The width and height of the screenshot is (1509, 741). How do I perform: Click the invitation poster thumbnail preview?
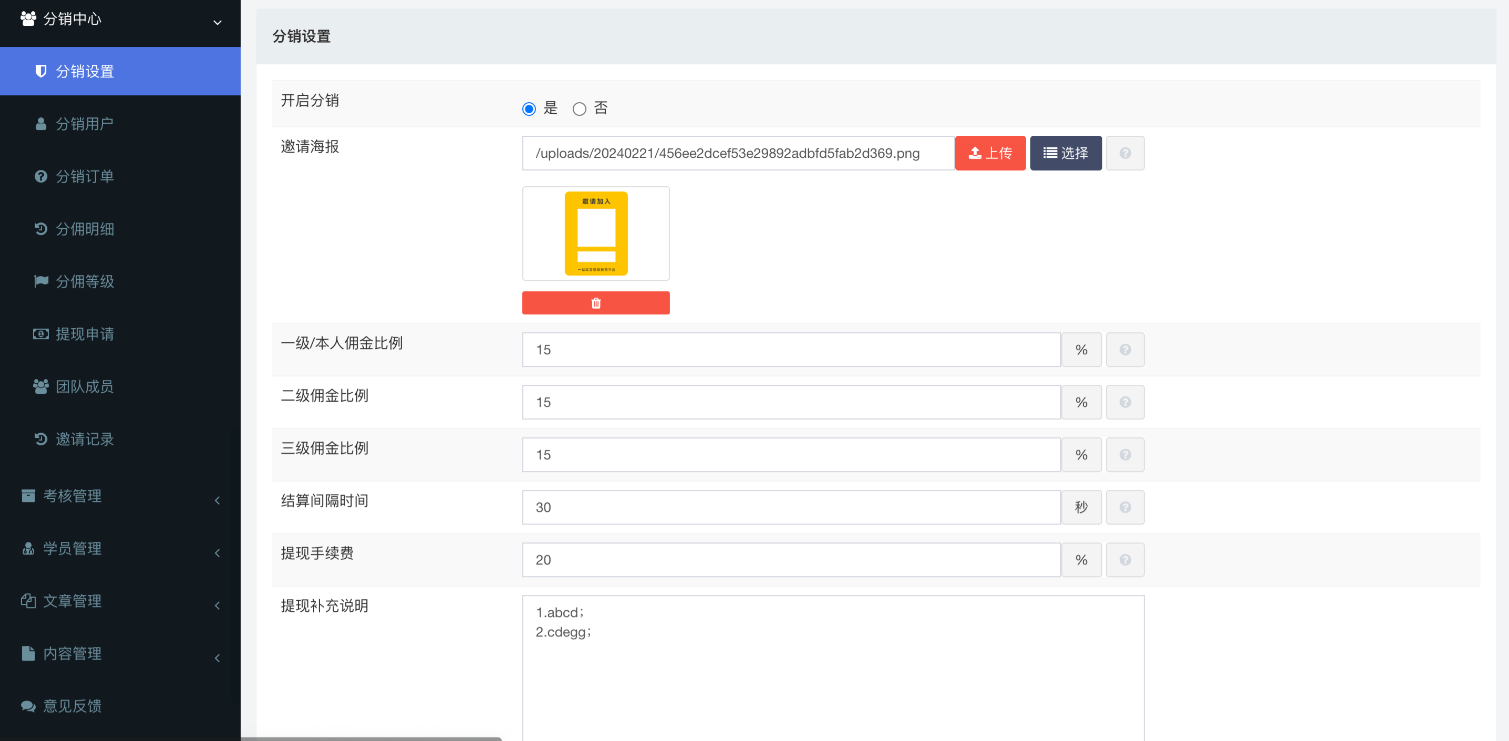pos(596,233)
